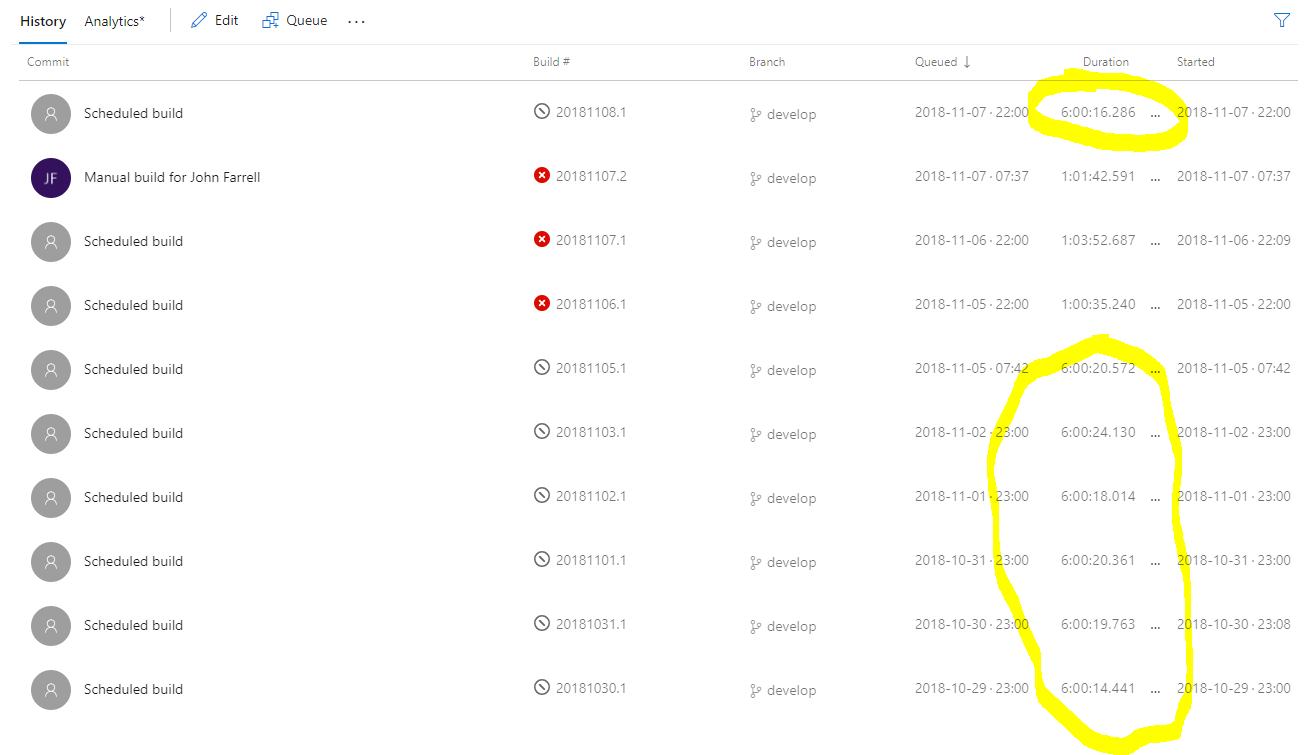Click duration value 6:00:24.130
The width and height of the screenshot is (1311, 755).
pyautogui.click(x=1098, y=432)
